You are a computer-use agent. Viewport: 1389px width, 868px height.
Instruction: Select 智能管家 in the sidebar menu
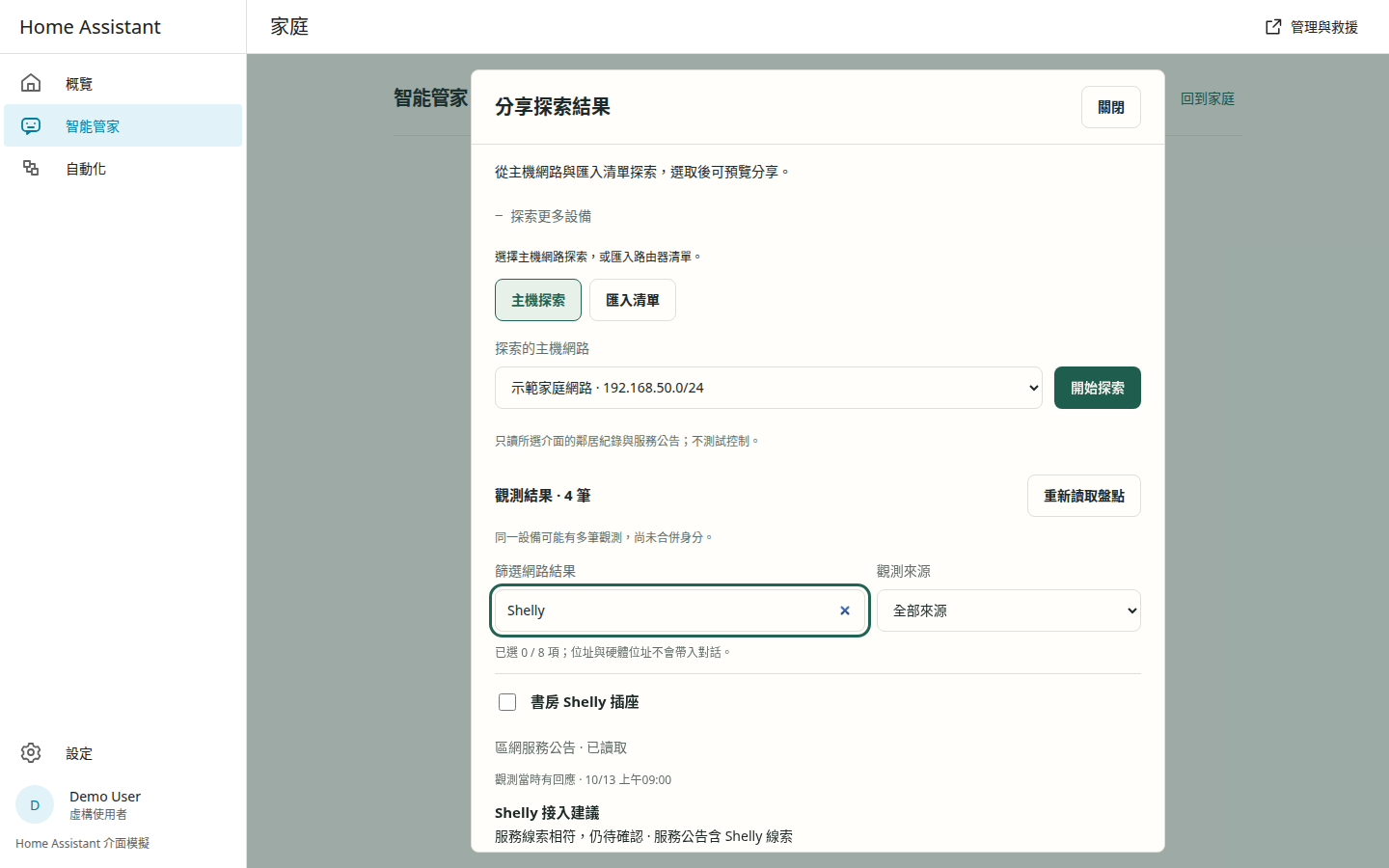point(123,125)
